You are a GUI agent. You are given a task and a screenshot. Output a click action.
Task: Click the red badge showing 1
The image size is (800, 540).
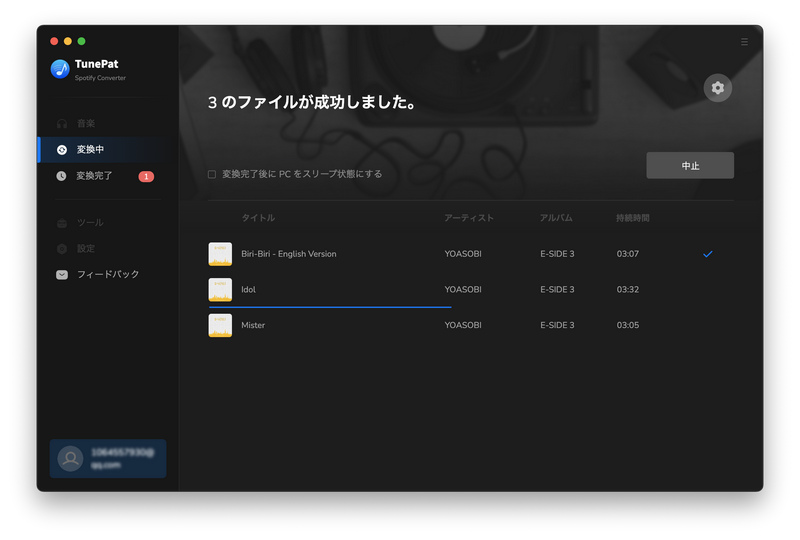coord(146,177)
